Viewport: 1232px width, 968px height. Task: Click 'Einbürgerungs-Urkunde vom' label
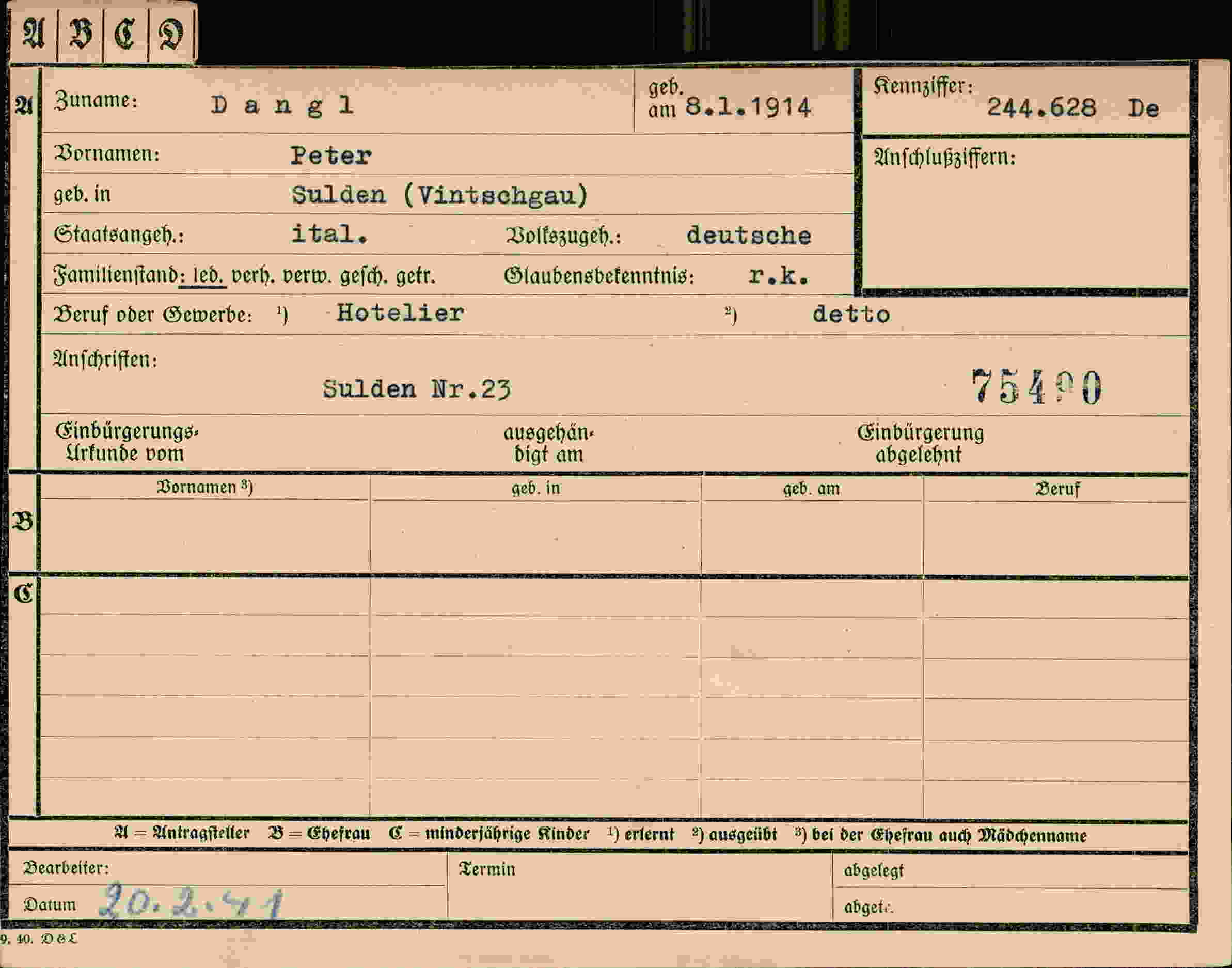(127, 443)
